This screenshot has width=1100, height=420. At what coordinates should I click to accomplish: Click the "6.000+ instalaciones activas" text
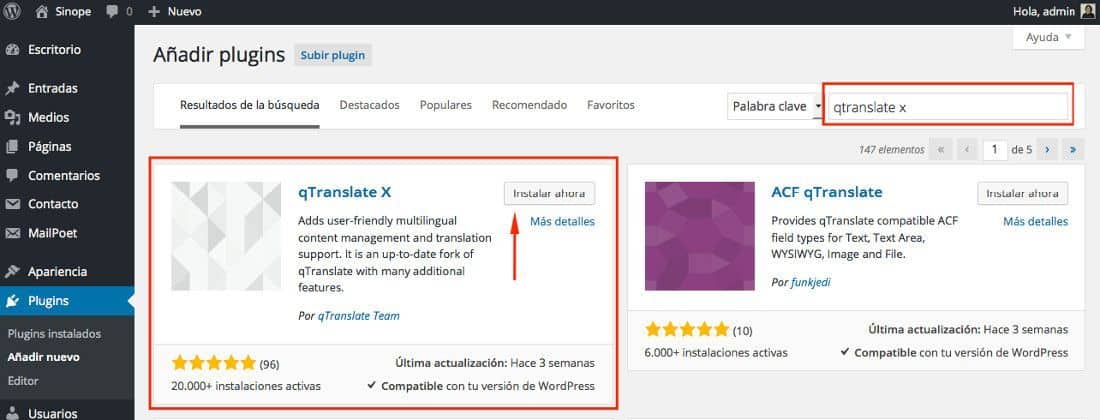pos(716,352)
